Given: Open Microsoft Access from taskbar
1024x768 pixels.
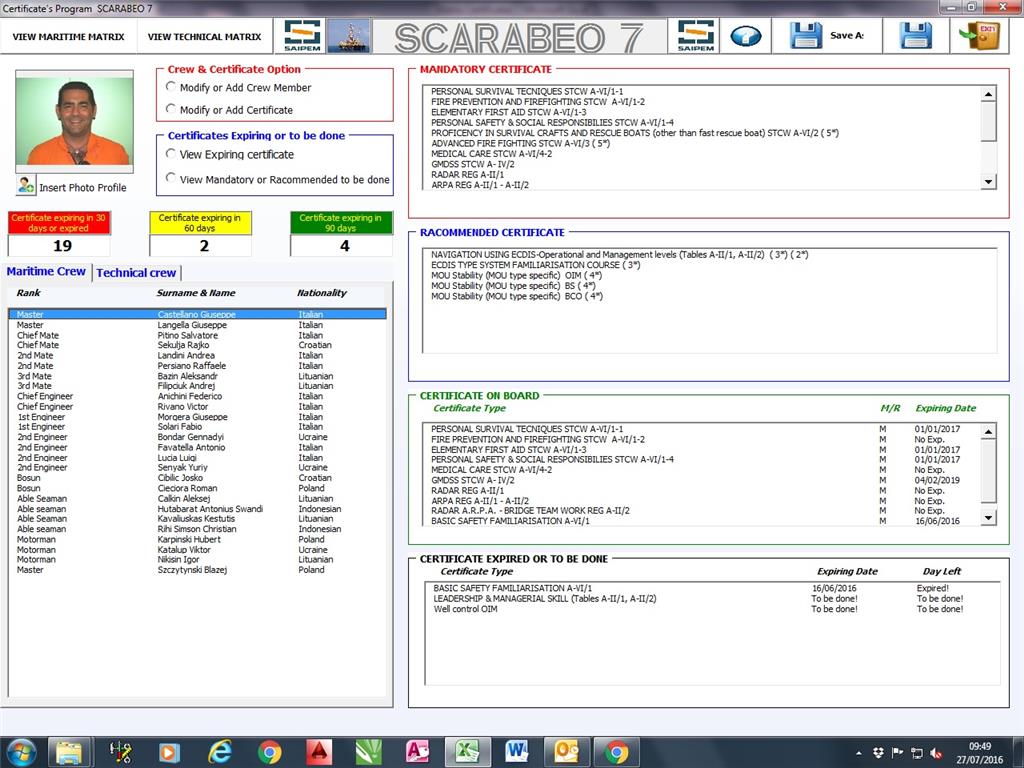Looking at the screenshot, I should click(x=417, y=752).
